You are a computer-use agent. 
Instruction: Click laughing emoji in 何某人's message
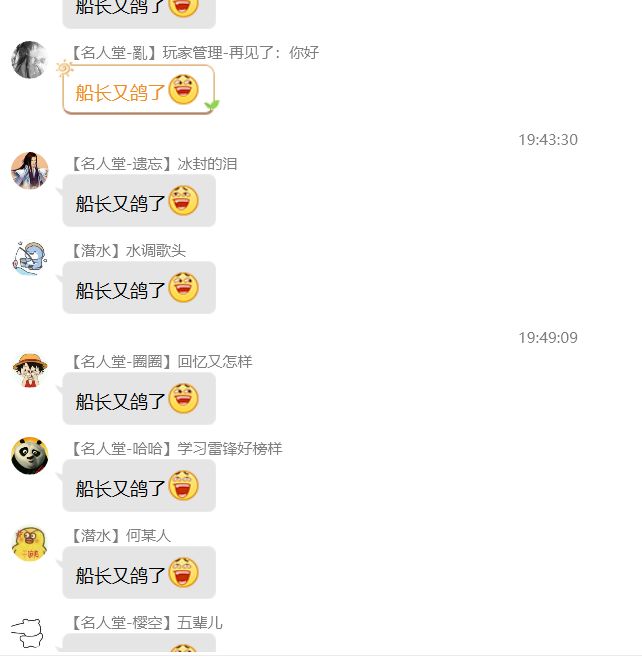(183, 573)
